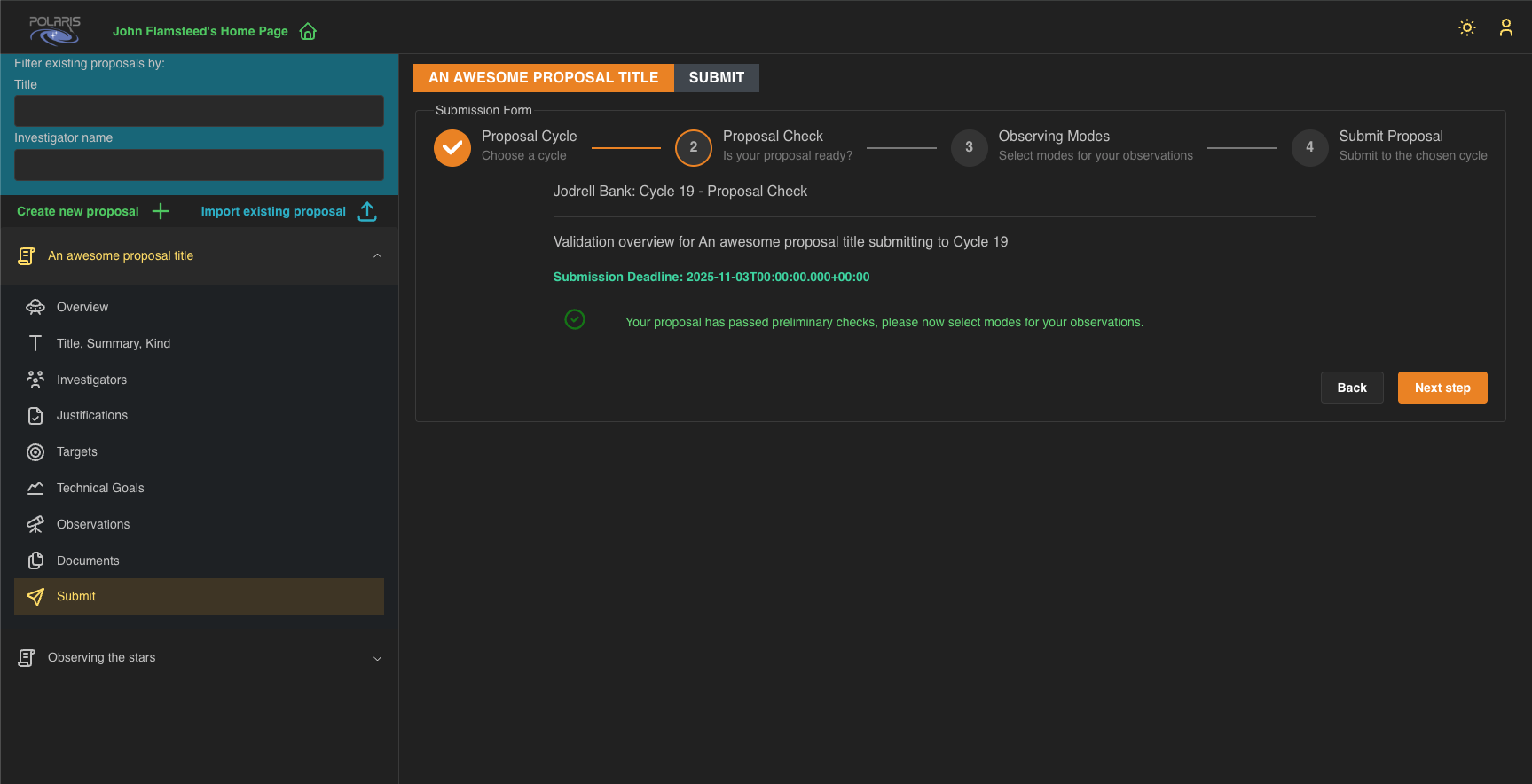
Task: Click the Title filter input field
Action: [199, 111]
